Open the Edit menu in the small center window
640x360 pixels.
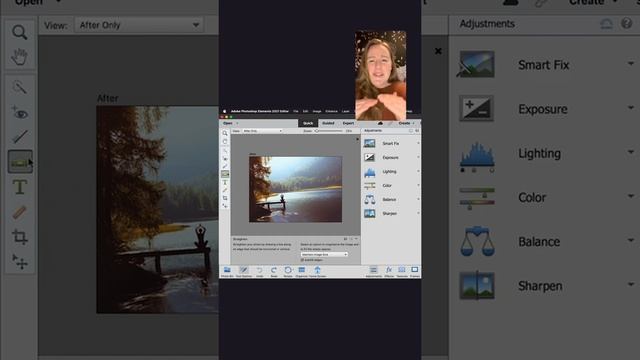[305, 111]
